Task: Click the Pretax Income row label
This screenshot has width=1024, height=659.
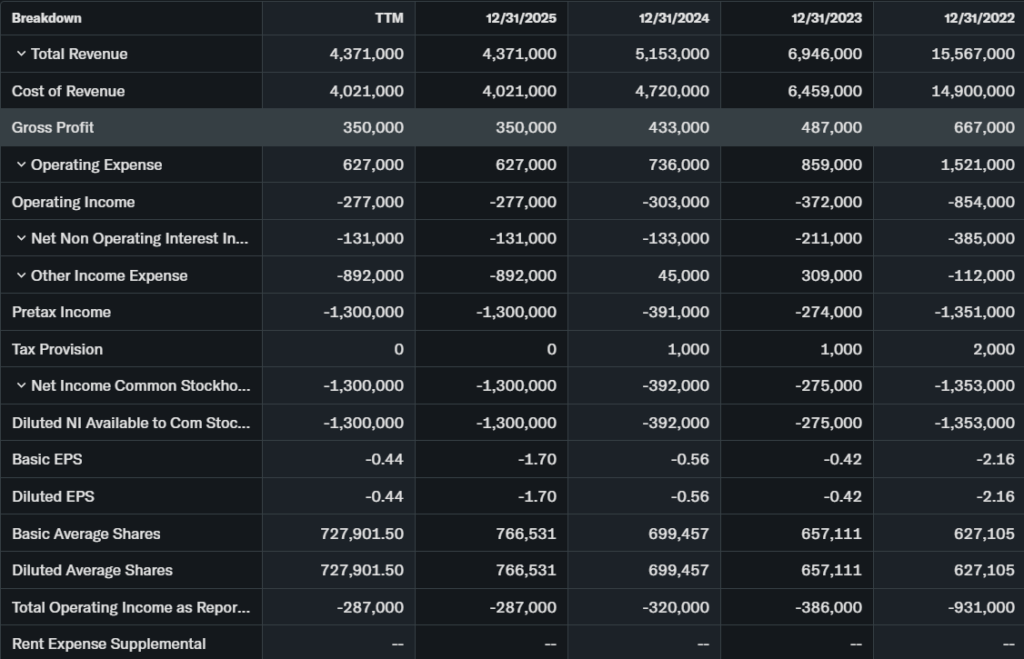Action: click(x=61, y=312)
